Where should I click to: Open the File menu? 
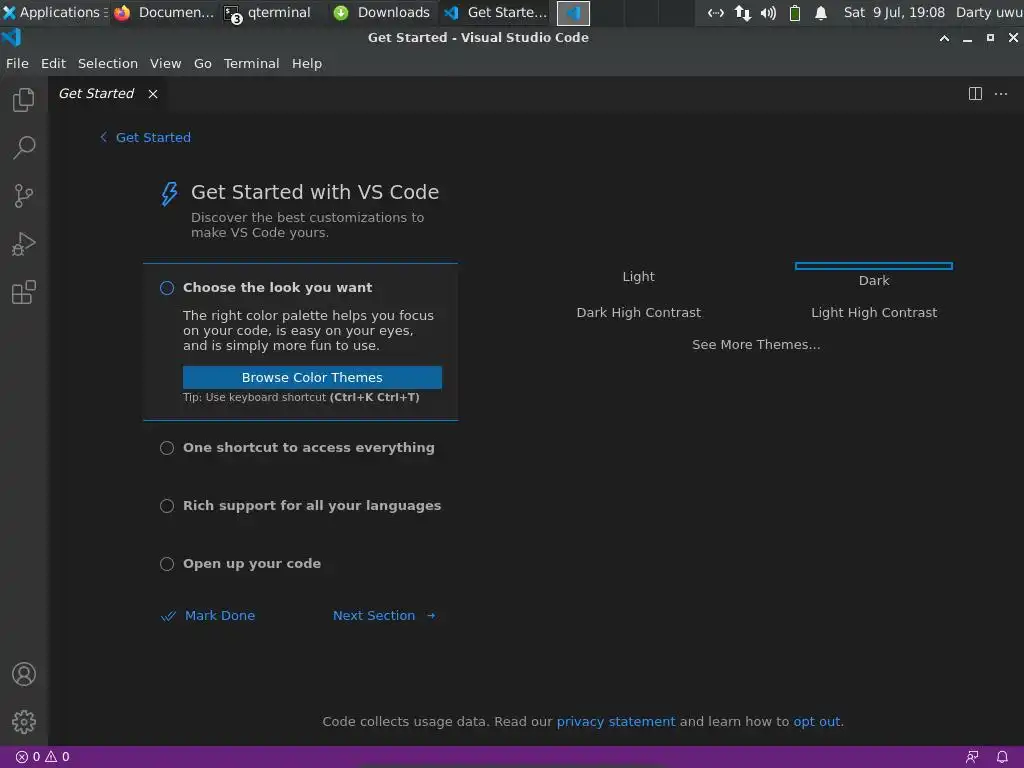[17, 63]
